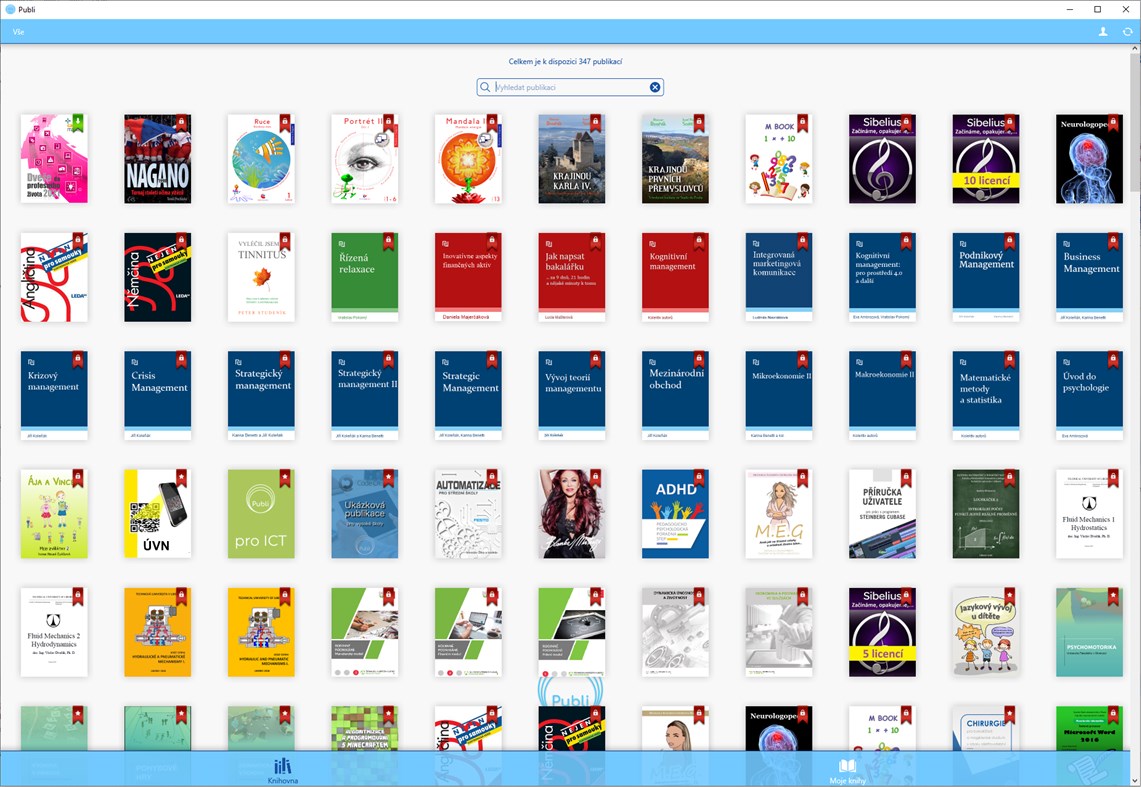This screenshot has height=787, width=1141.
Task: Click the lock ribbon on Neurologopedie cover
Action: click(1114, 122)
